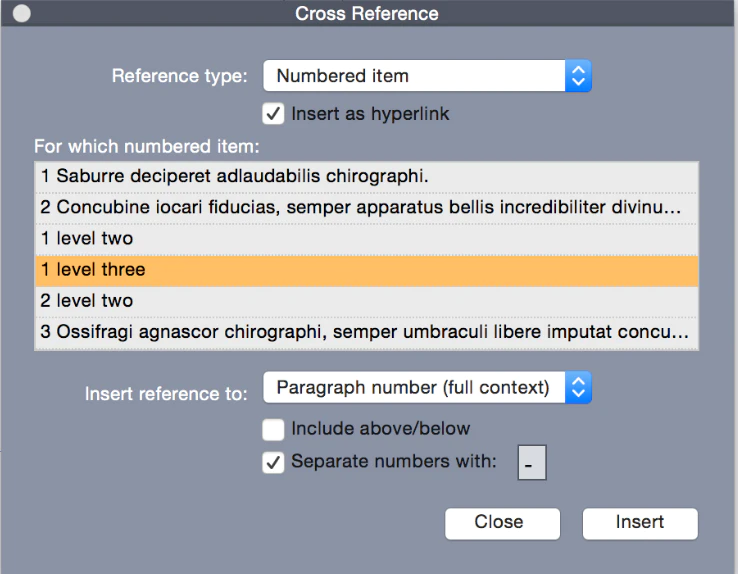
Task: Click the Cross Reference title bar
Action: (x=369, y=13)
